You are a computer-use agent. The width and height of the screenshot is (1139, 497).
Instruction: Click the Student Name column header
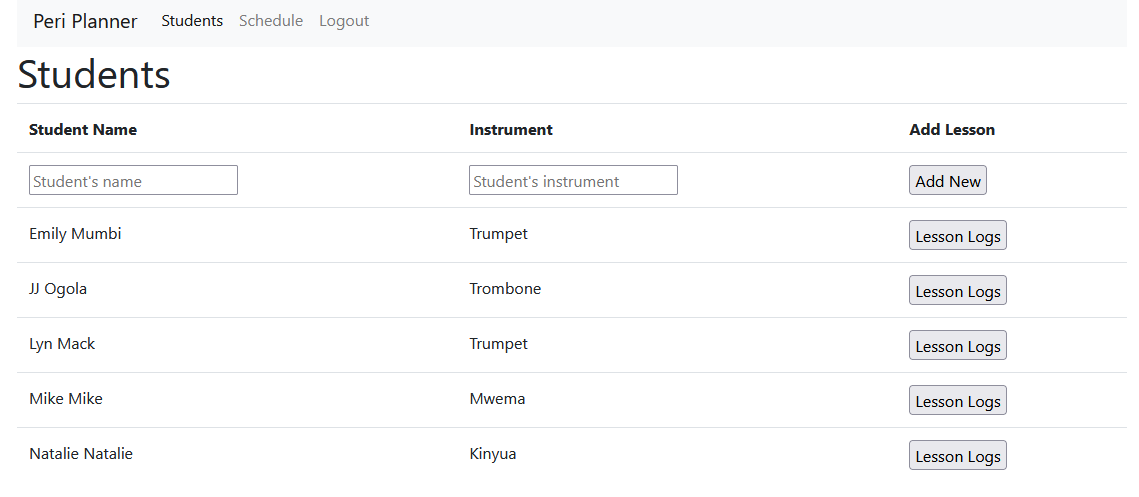[x=83, y=130]
